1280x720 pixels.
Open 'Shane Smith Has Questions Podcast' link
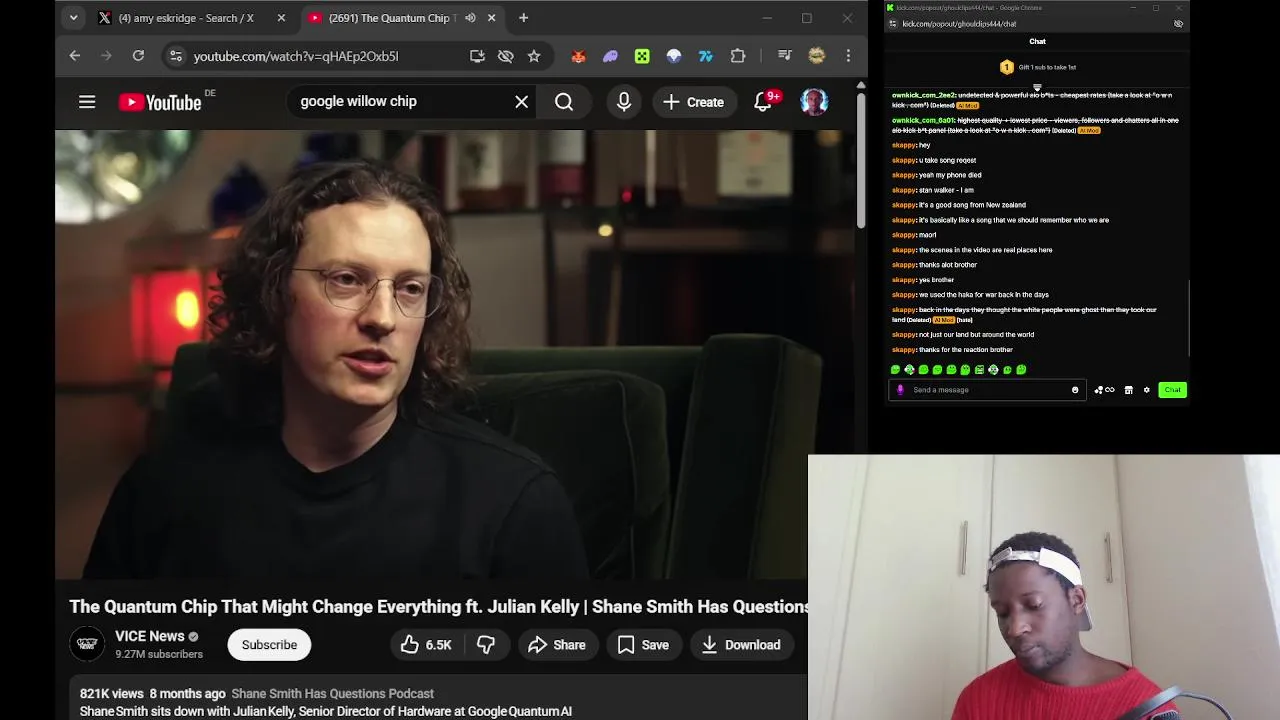point(332,693)
